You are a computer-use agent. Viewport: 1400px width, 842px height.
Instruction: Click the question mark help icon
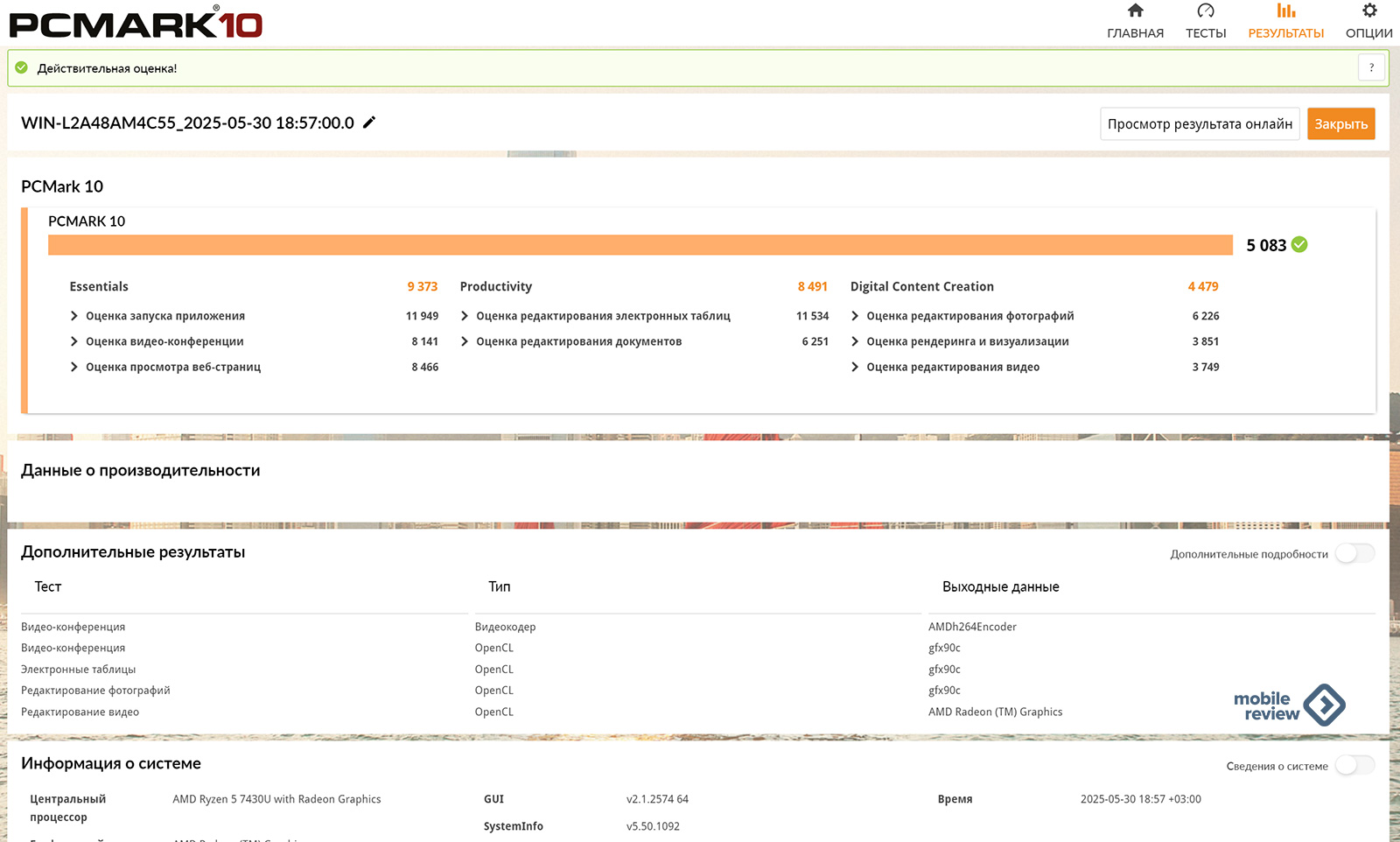click(x=1371, y=67)
